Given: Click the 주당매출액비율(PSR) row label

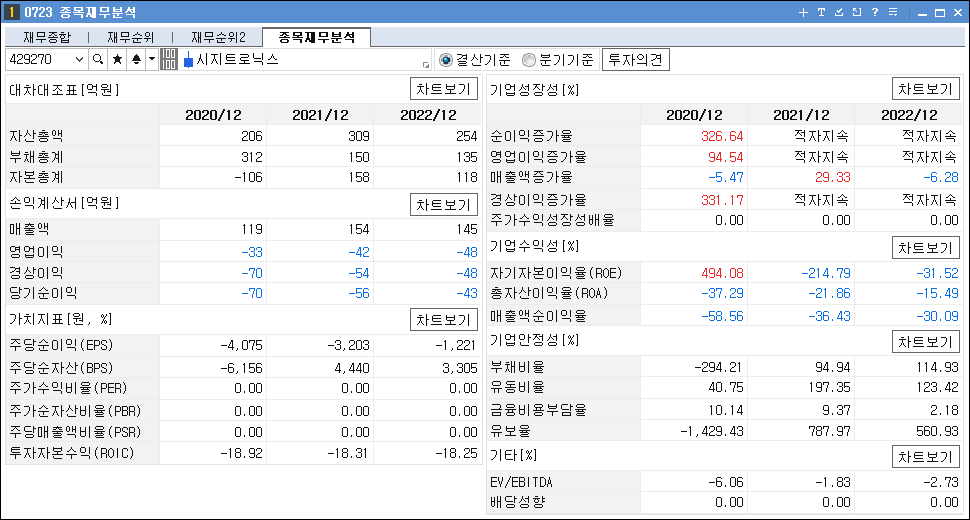Looking at the screenshot, I should [x=75, y=432].
